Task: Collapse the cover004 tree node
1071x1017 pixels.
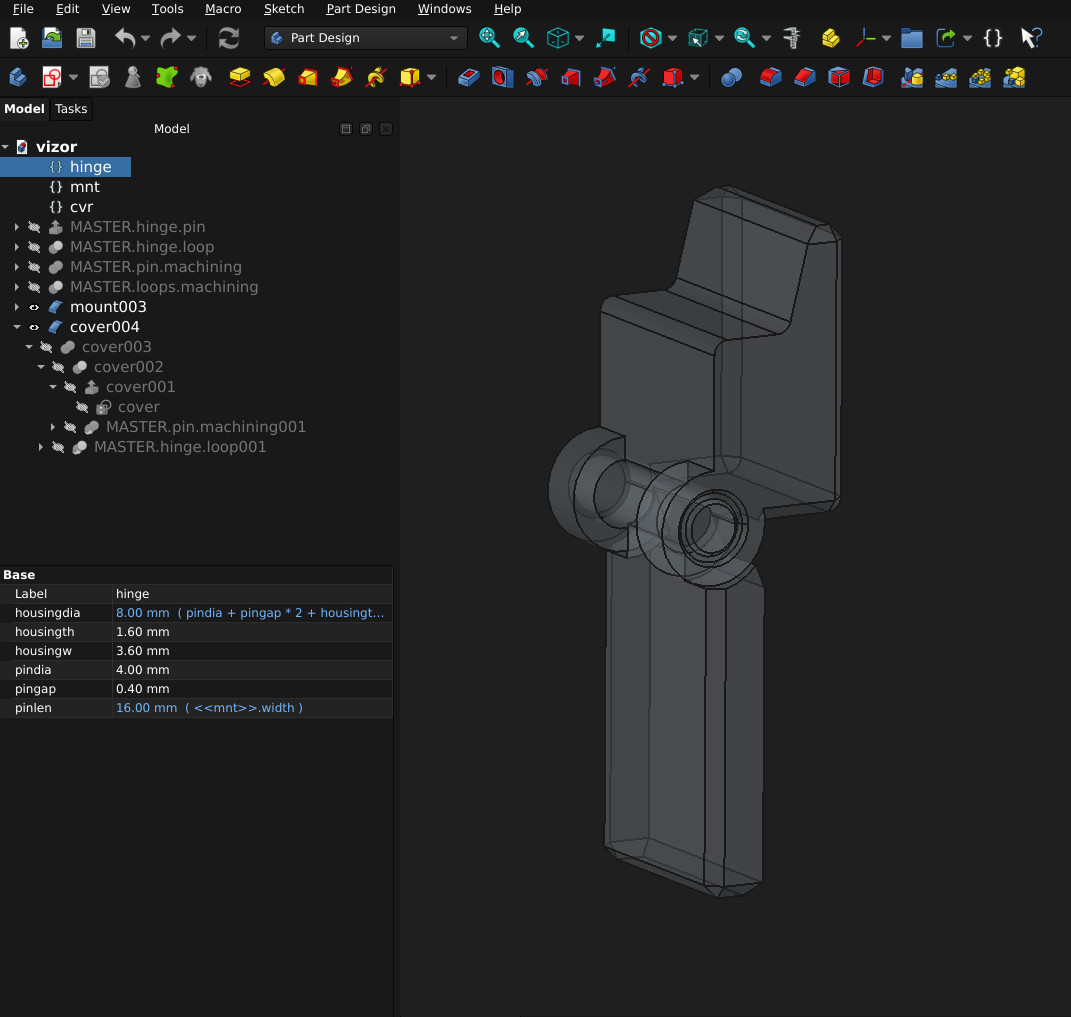Action: [17, 327]
